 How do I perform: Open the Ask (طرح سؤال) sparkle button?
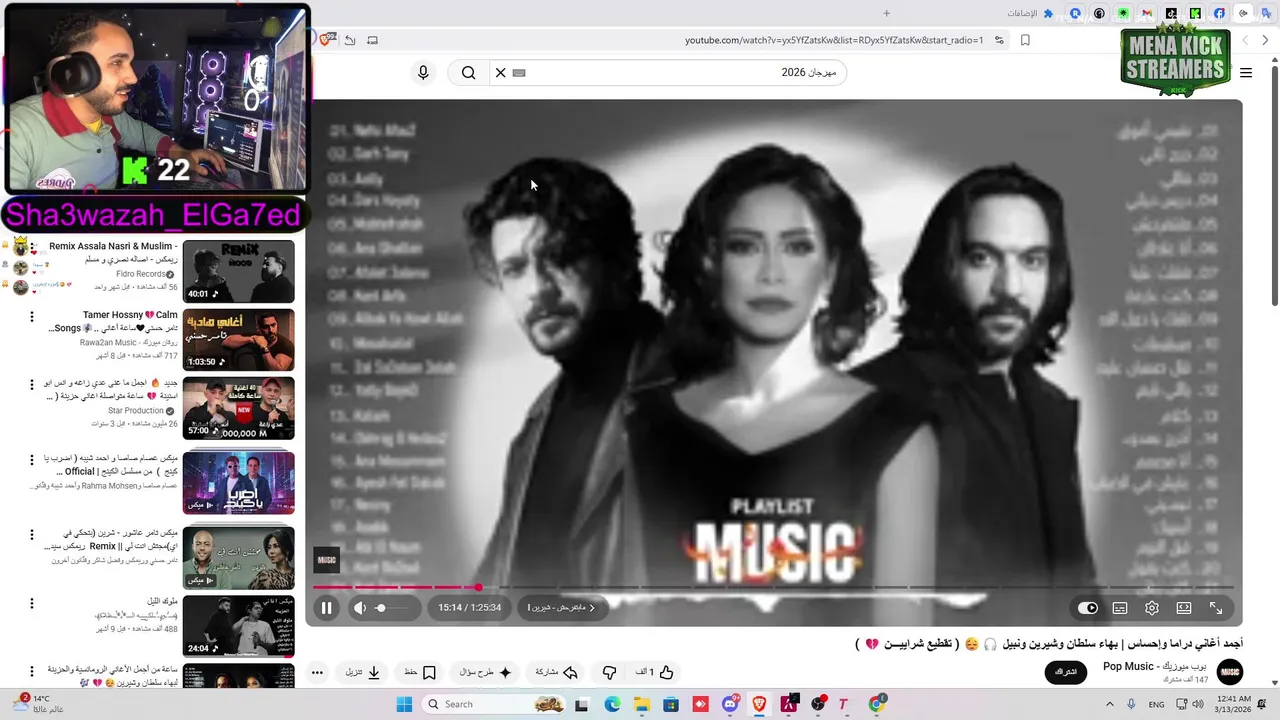(x=486, y=672)
